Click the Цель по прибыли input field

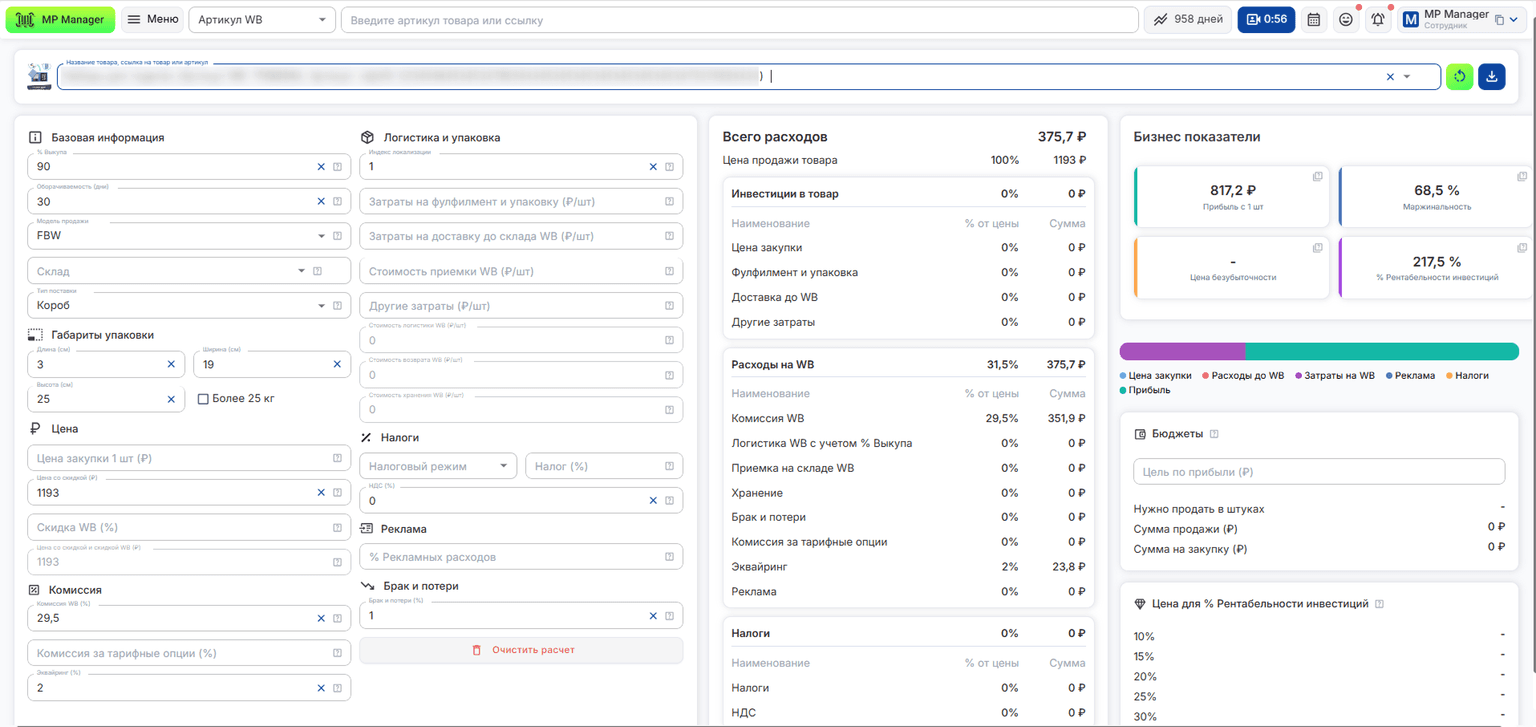[1319, 472]
